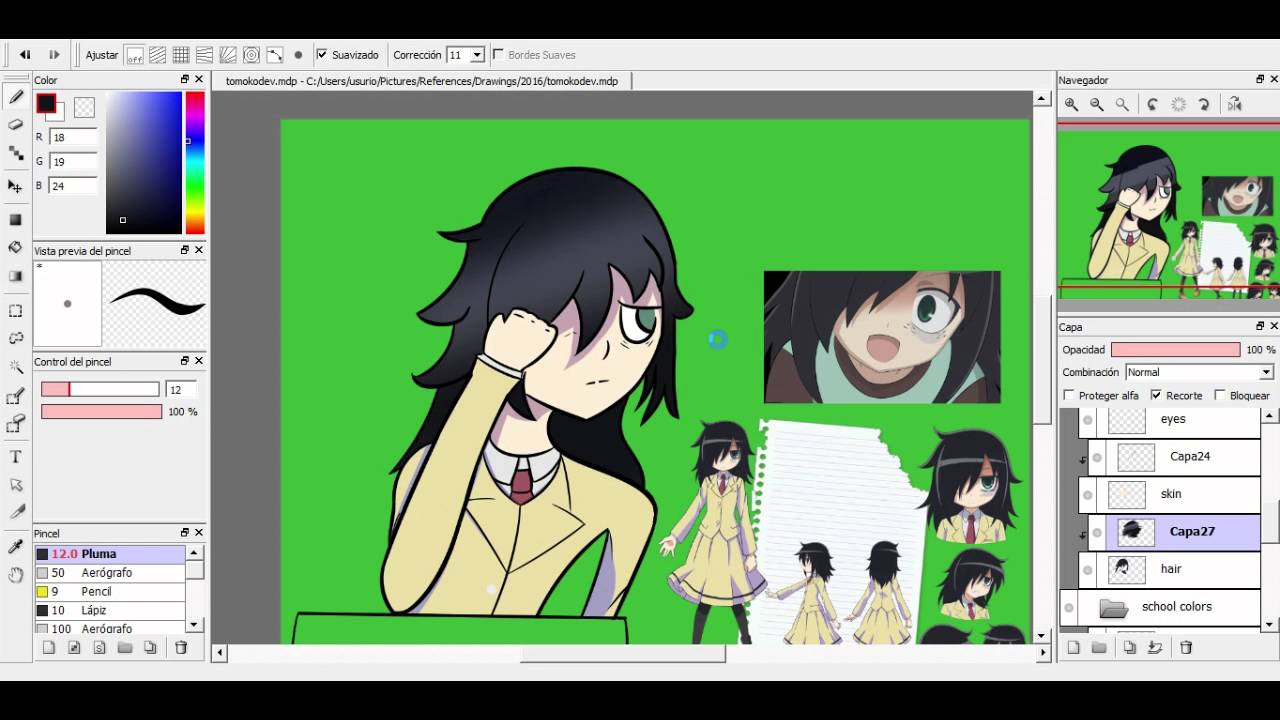Flip the view horizontally in the Navigator
This screenshot has width=1280, height=720.
coord(1235,104)
